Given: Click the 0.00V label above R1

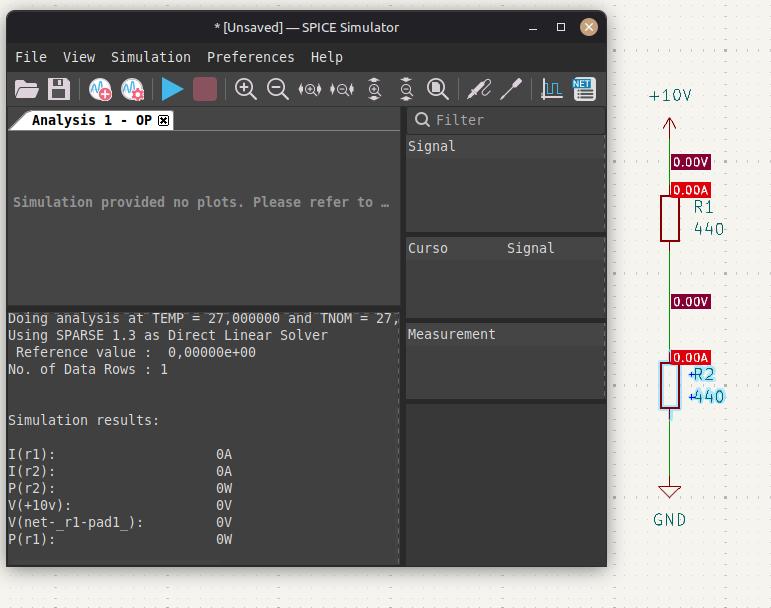Looking at the screenshot, I should click(x=691, y=162).
